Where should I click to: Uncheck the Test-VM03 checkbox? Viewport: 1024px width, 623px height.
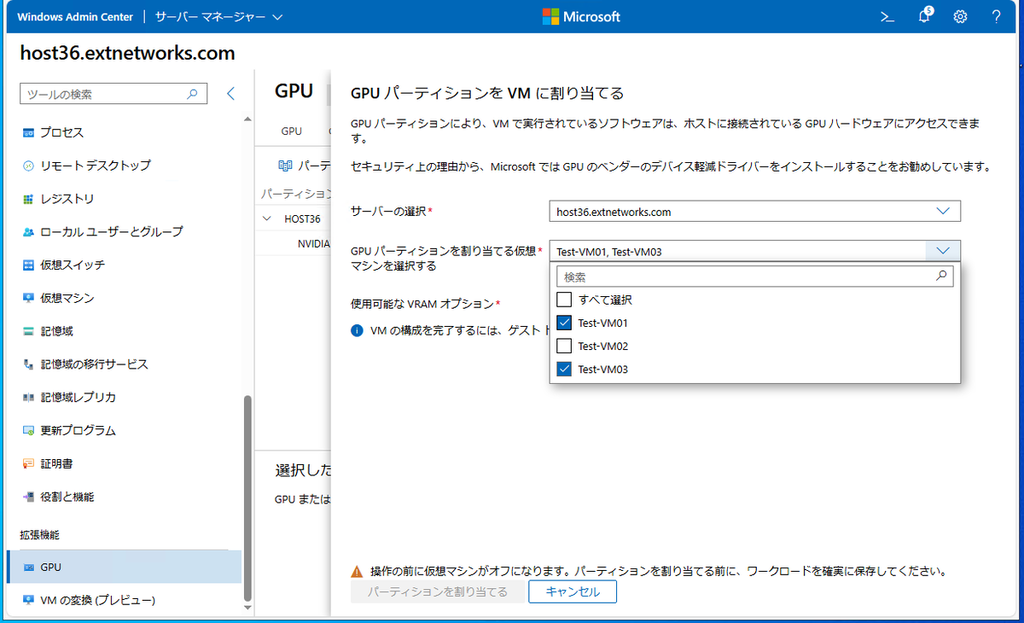(564, 369)
